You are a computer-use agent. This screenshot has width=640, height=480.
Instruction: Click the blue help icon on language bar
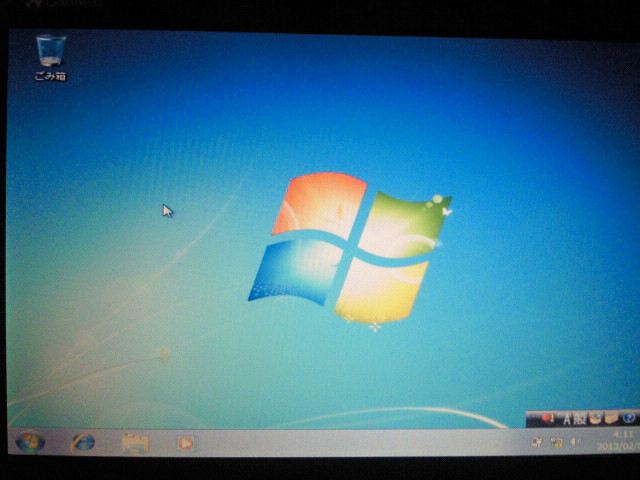[x=629, y=418]
